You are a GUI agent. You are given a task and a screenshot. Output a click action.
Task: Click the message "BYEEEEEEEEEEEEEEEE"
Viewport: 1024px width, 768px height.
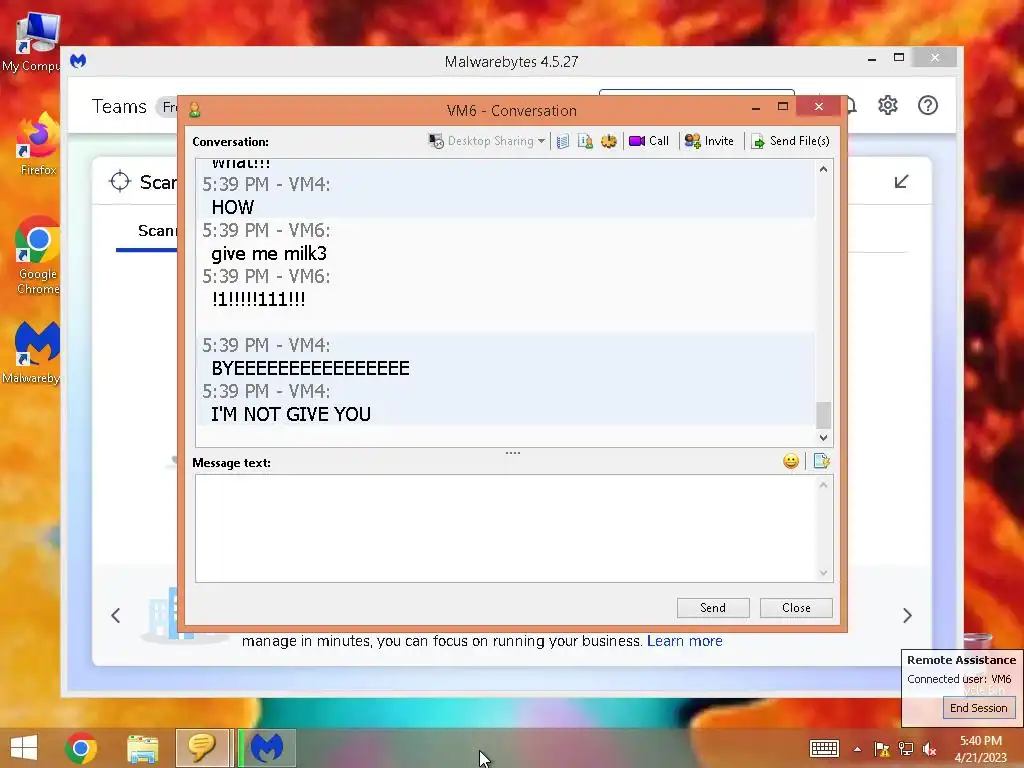[310, 368]
